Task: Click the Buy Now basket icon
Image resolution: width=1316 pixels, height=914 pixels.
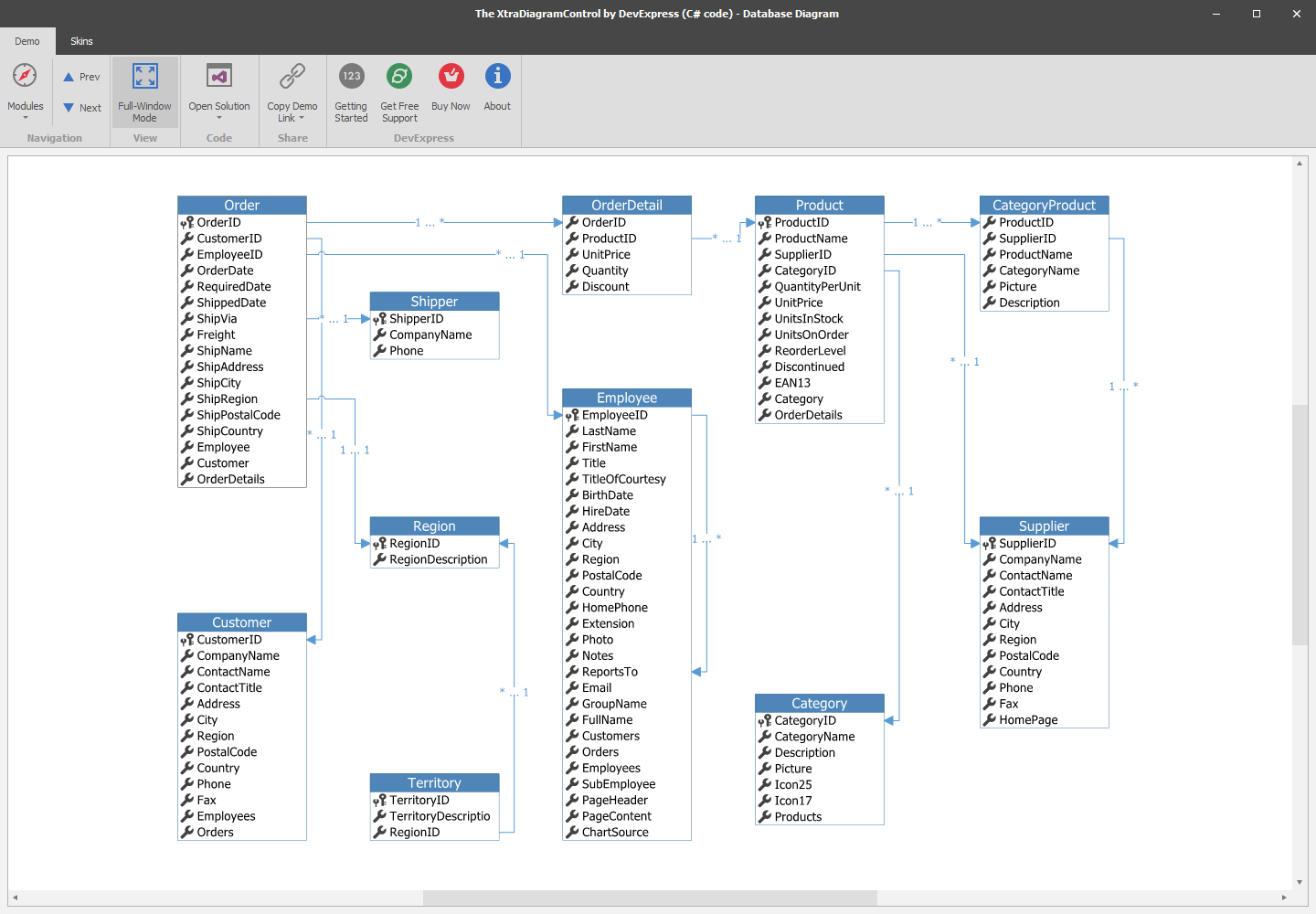Action: [451, 76]
